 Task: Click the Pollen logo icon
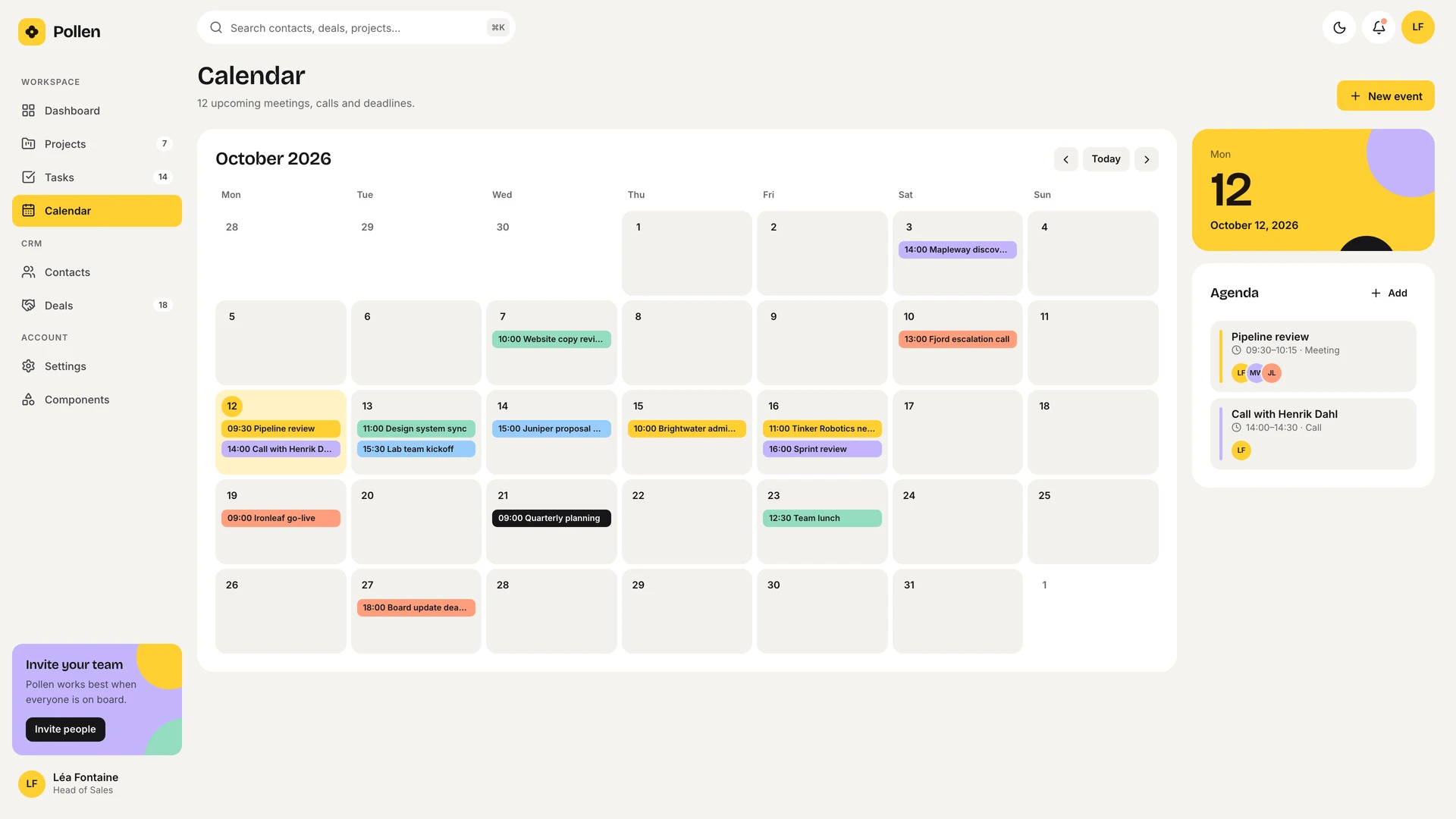[32, 32]
